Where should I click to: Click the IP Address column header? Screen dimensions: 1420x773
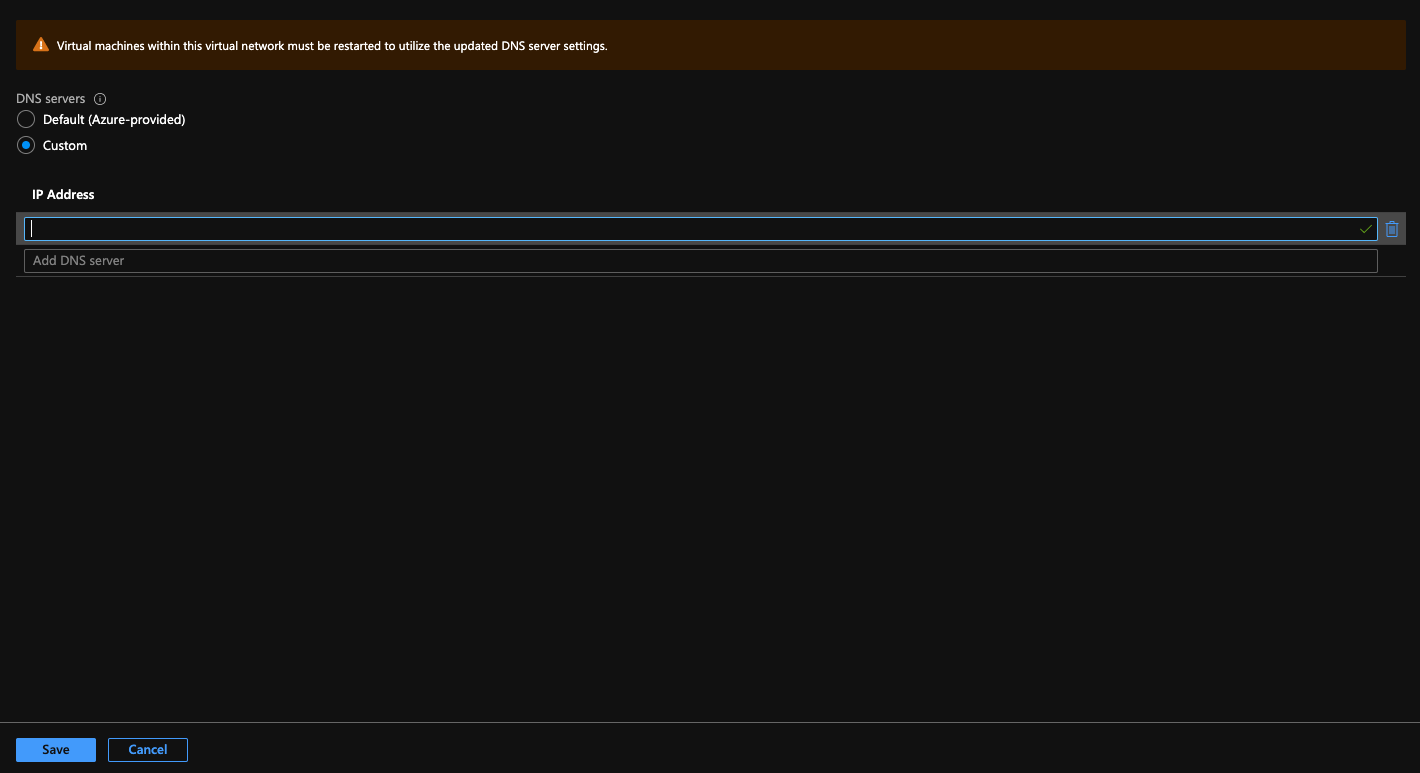point(63,194)
